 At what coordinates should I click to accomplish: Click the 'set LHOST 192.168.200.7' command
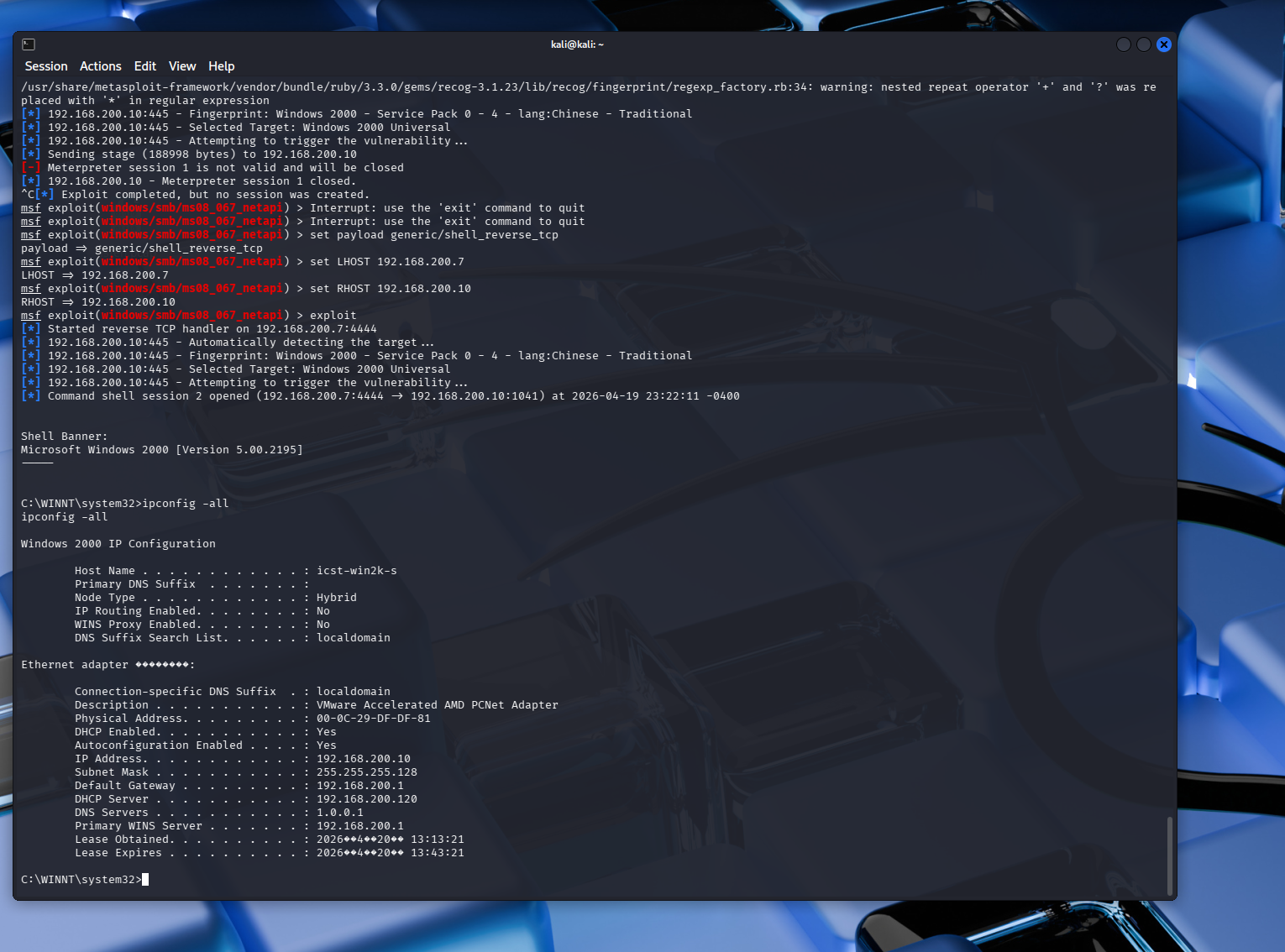tap(387, 262)
